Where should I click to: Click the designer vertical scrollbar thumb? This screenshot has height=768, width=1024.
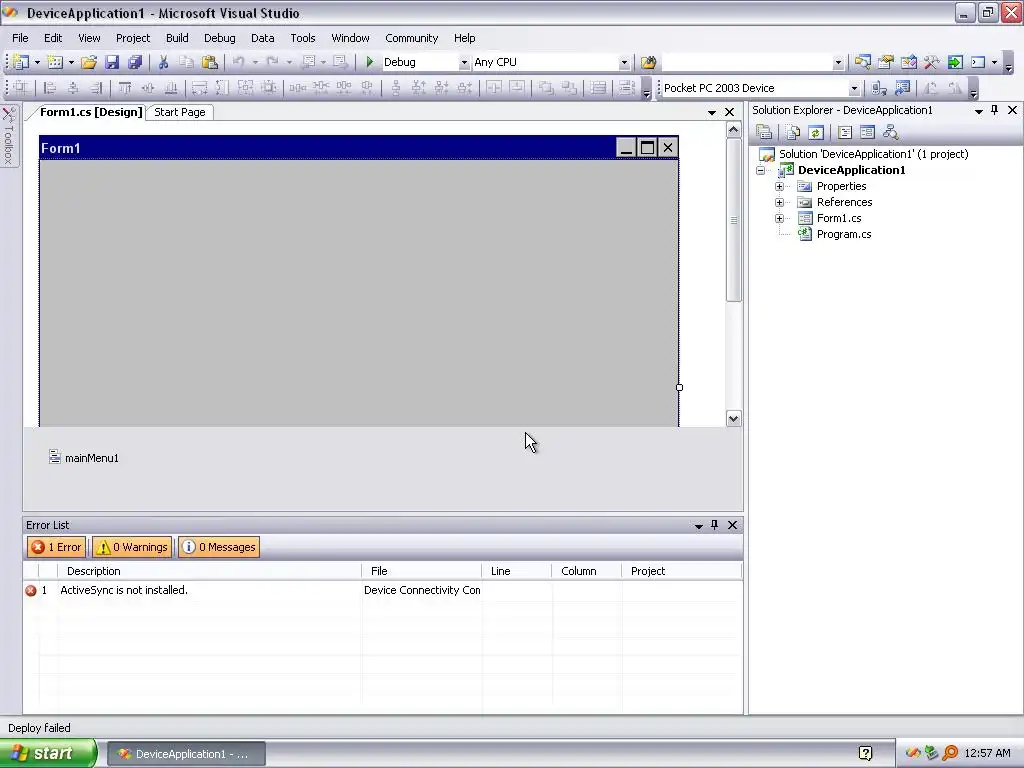click(733, 221)
